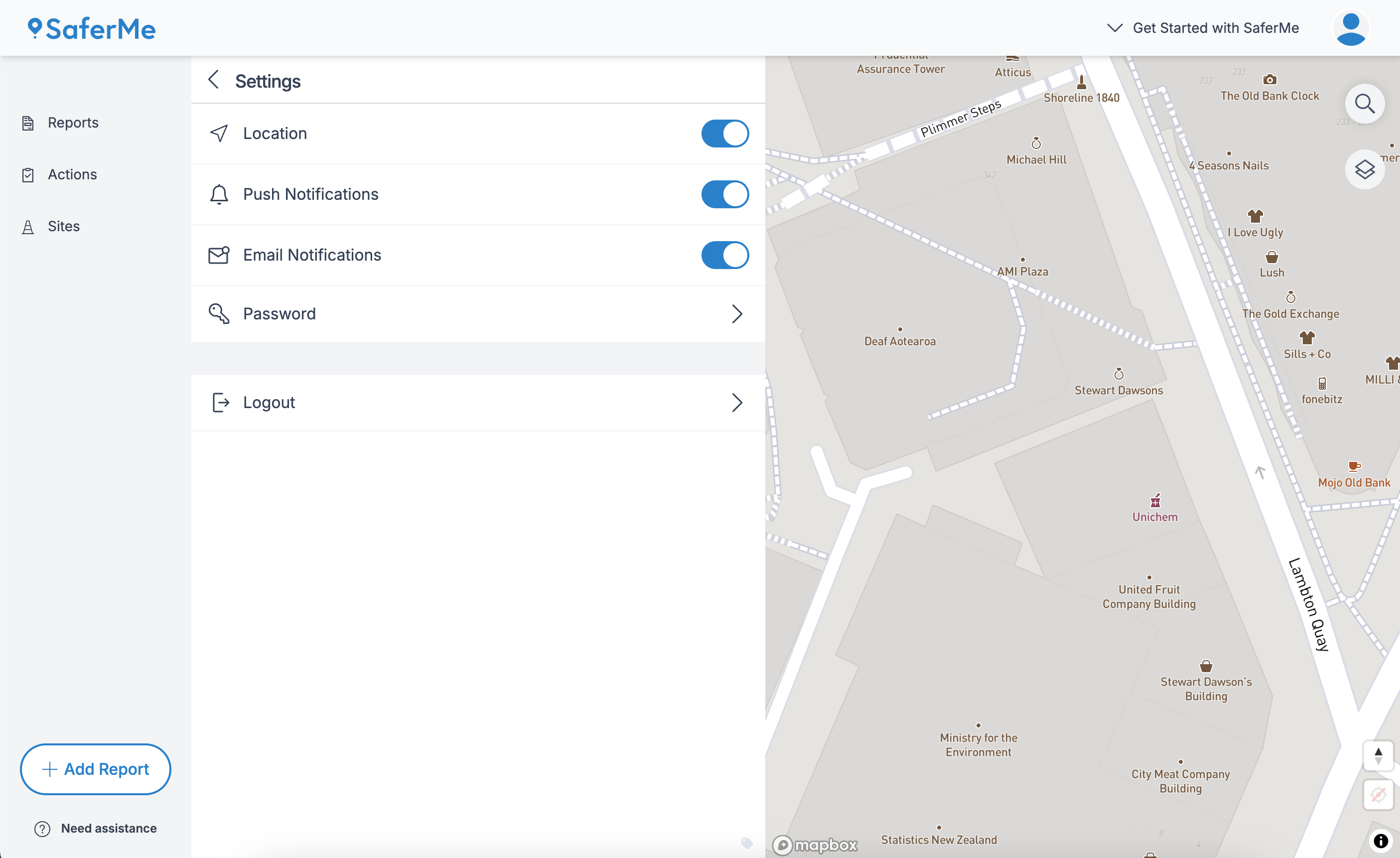
Task: Open the map layers selector
Action: (x=1365, y=169)
